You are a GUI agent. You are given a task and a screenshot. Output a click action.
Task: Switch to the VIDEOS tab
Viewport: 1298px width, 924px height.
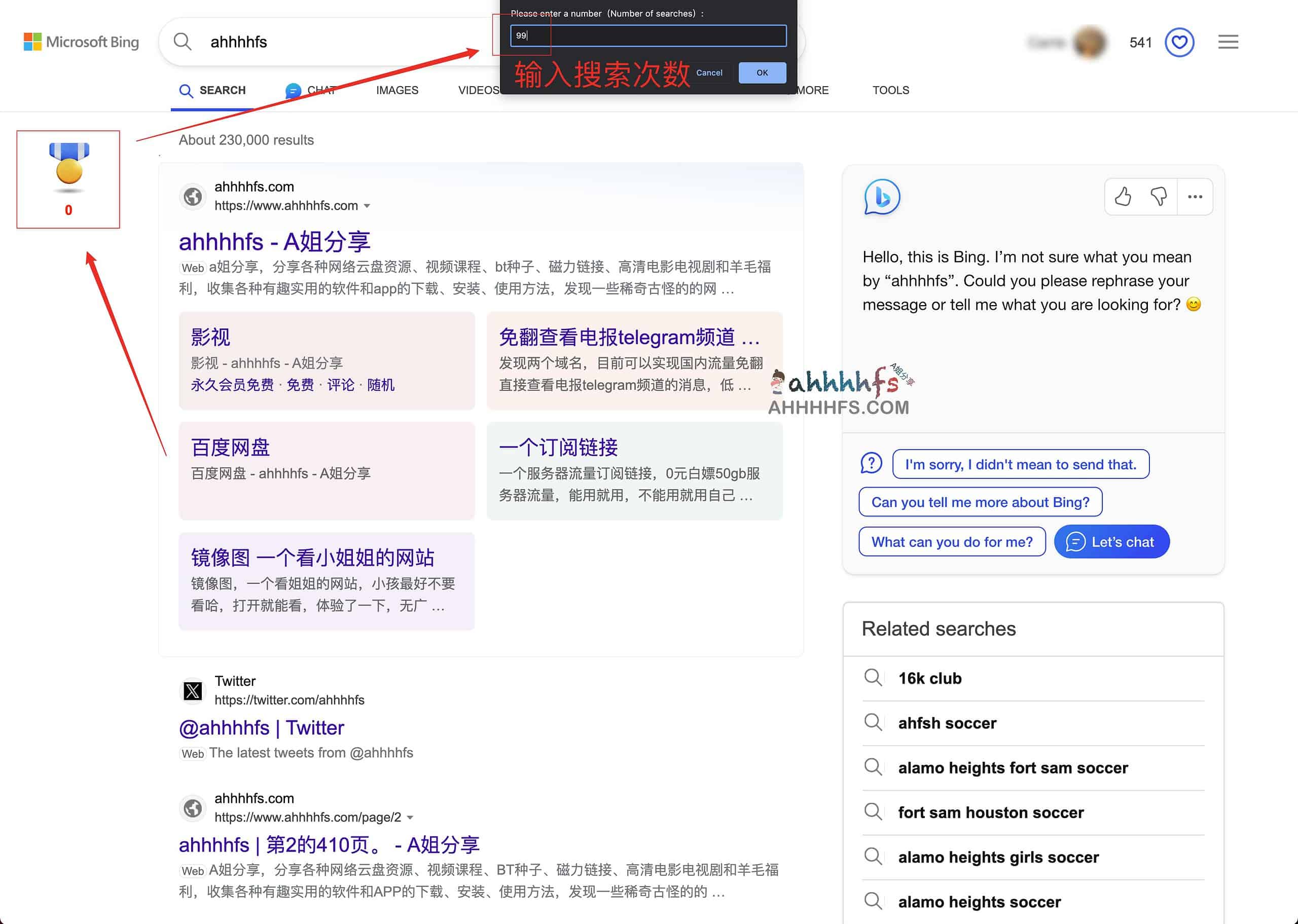(479, 90)
